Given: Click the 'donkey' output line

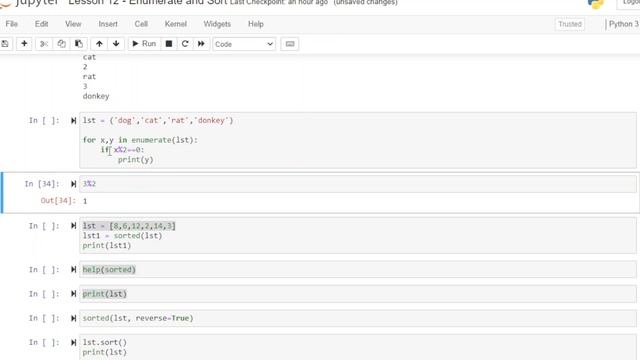Looking at the screenshot, I should tap(96, 96).
